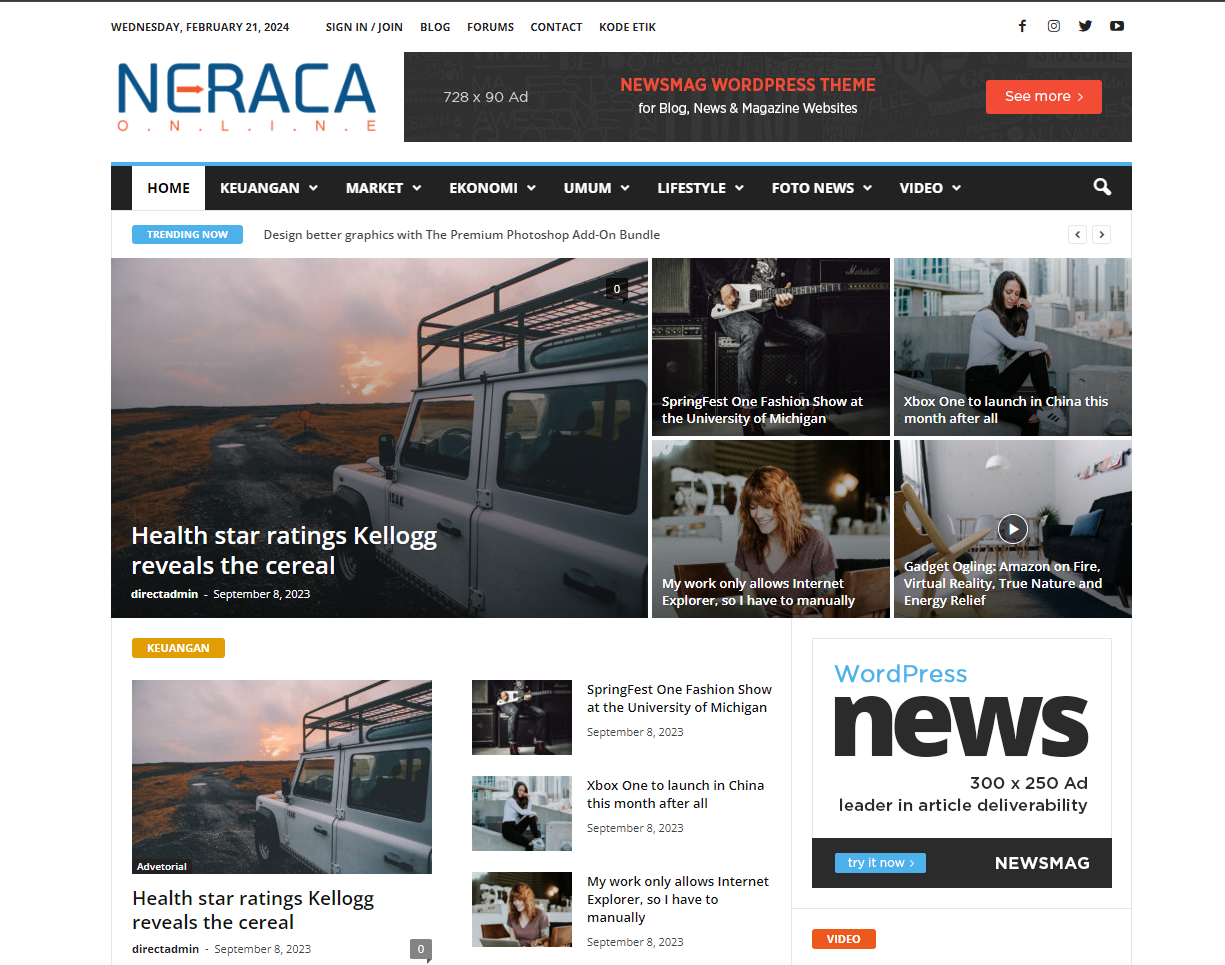The width and height of the screenshot is (1225, 965).
Task: Open the Instagram social icon
Action: pos(1054,26)
